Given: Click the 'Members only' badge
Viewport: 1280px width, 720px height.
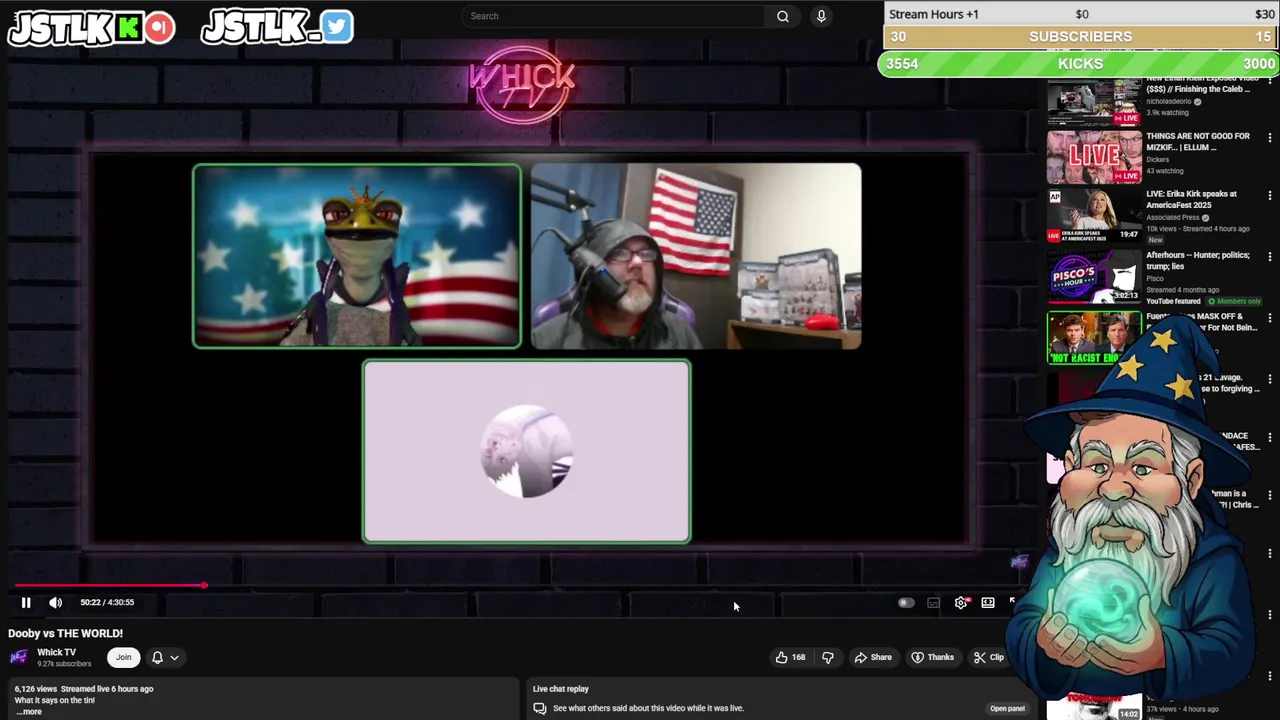Looking at the screenshot, I should tap(1235, 301).
